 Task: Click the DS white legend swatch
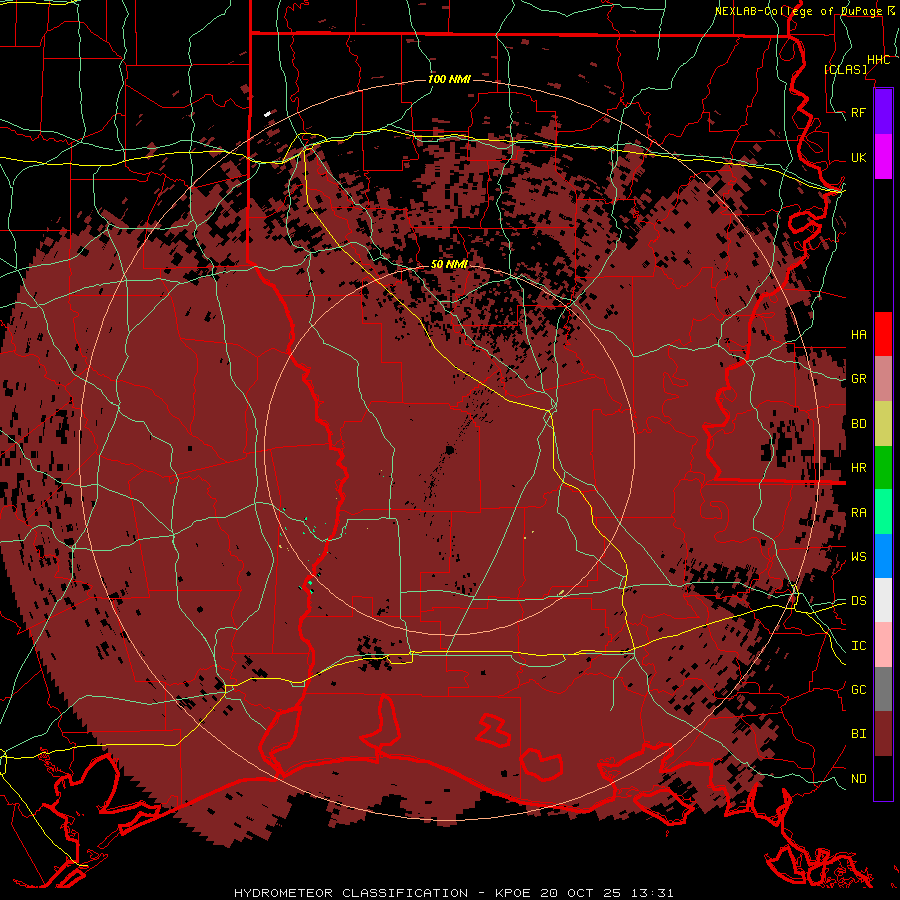(x=883, y=600)
